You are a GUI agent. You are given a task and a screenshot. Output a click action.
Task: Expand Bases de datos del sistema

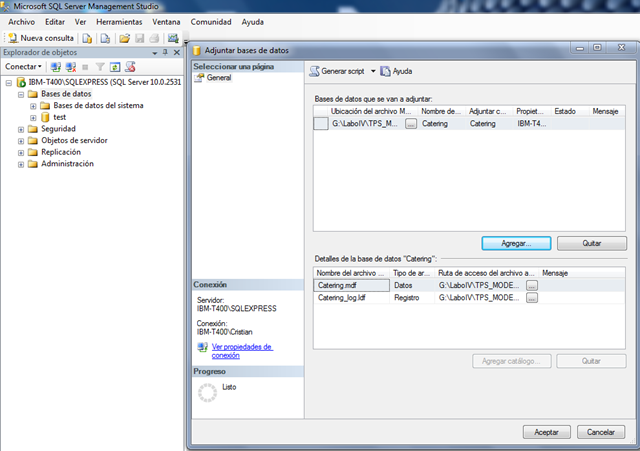[x=33, y=106]
